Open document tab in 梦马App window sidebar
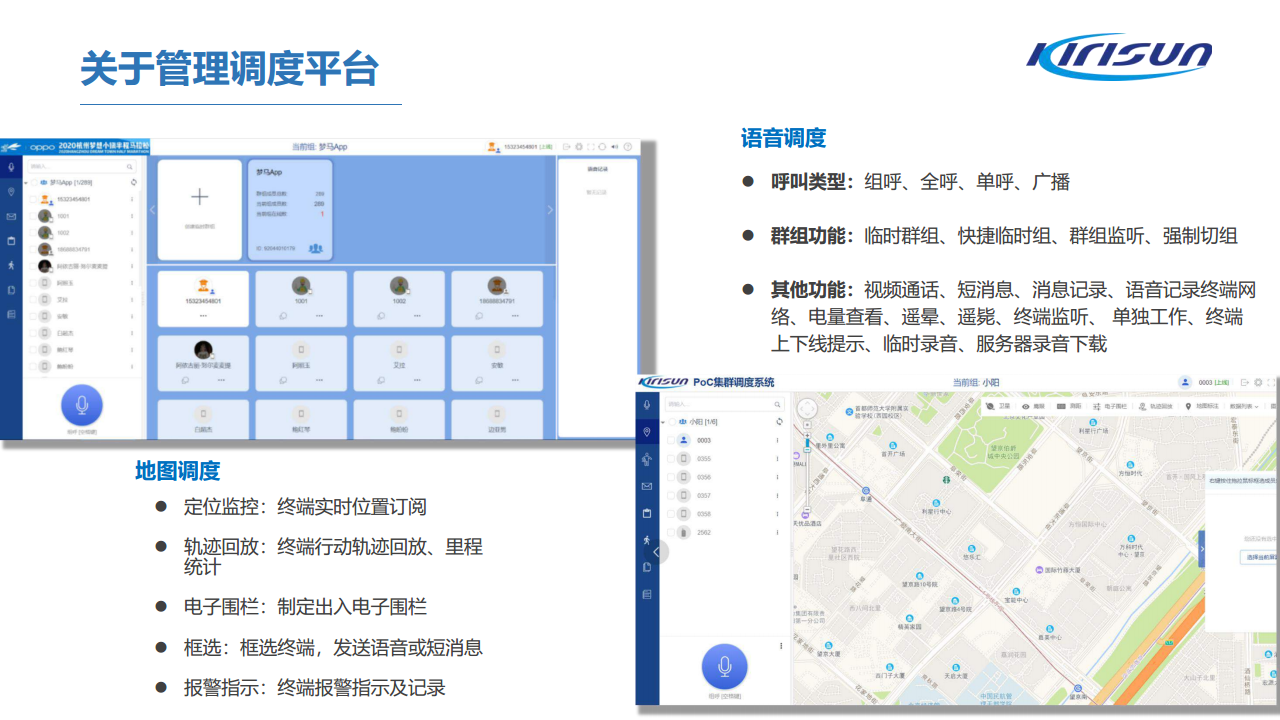Viewport: 1280px width, 720px height. (11, 290)
